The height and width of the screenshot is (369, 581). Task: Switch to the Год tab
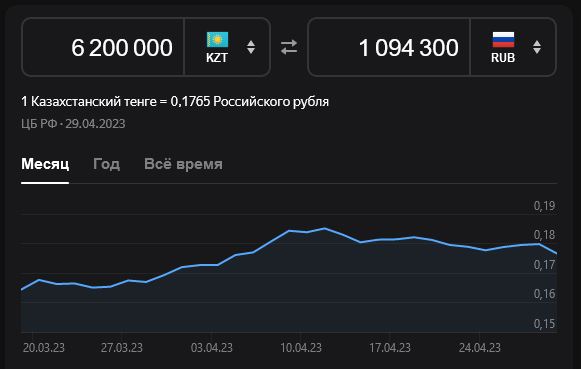click(106, 164)
